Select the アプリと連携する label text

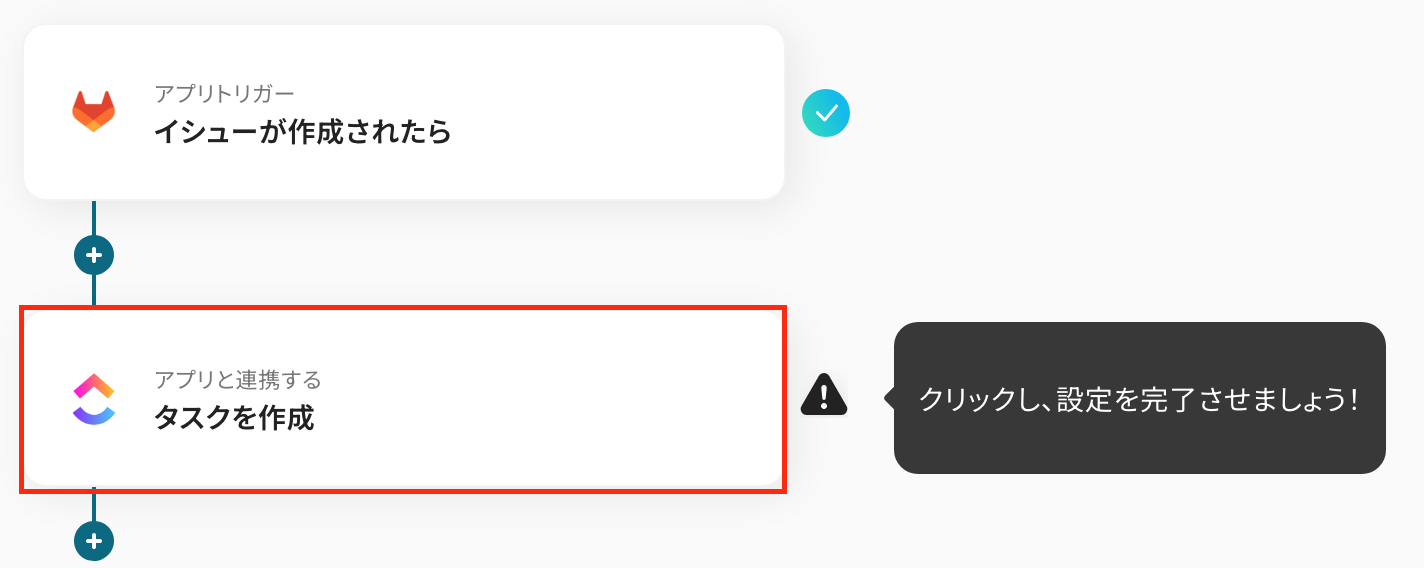click(x=238, y=380)
